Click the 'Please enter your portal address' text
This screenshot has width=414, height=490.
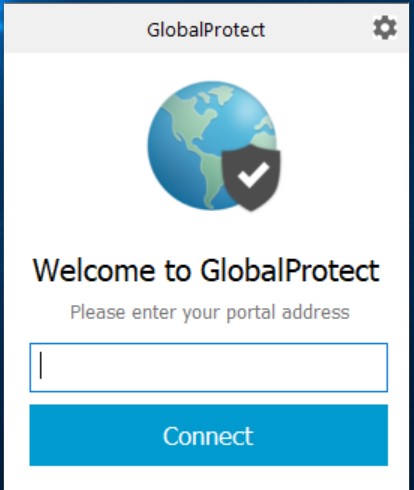(210, 313)
